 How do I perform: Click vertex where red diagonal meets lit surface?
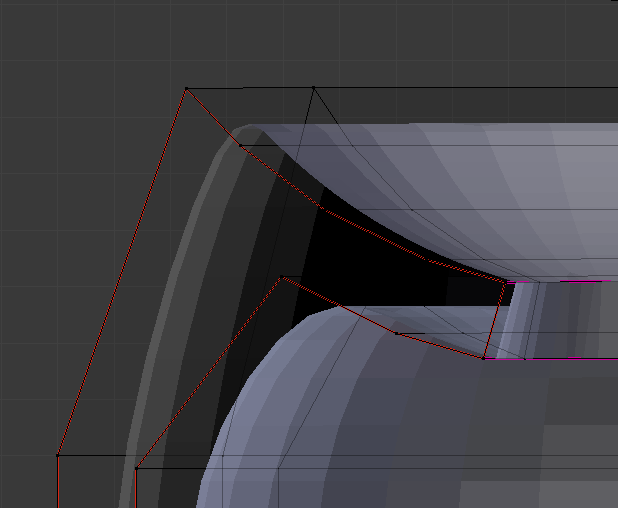pos(241,146)
